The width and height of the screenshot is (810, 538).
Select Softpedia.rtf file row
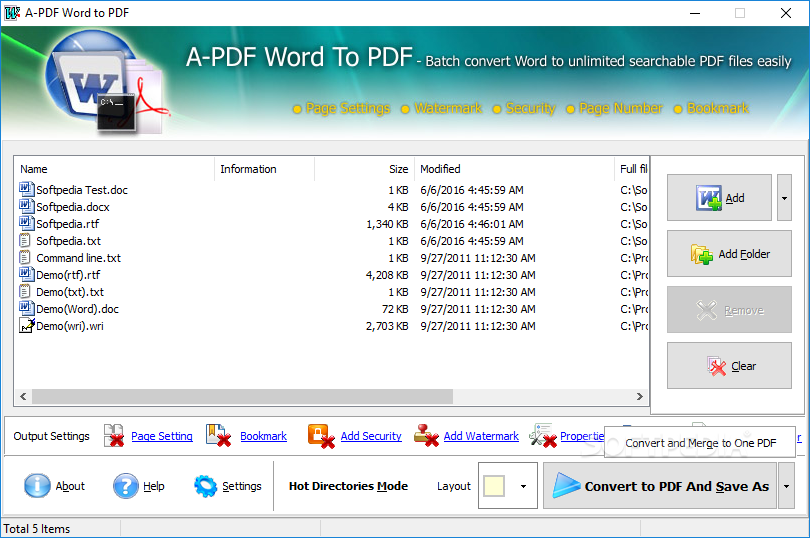331,224
